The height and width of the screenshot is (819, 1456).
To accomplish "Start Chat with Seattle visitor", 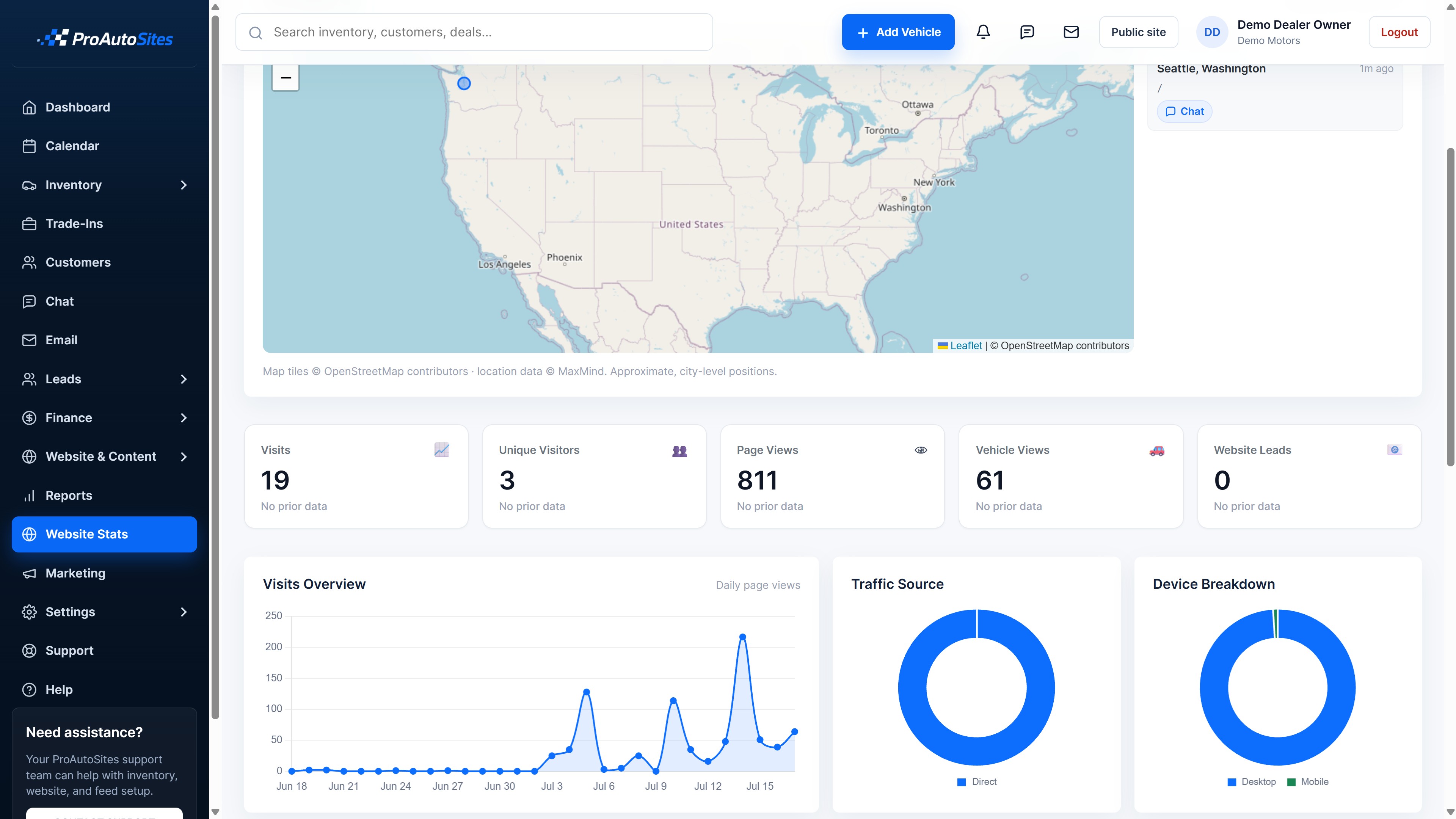I will (x=1185, y=111).
